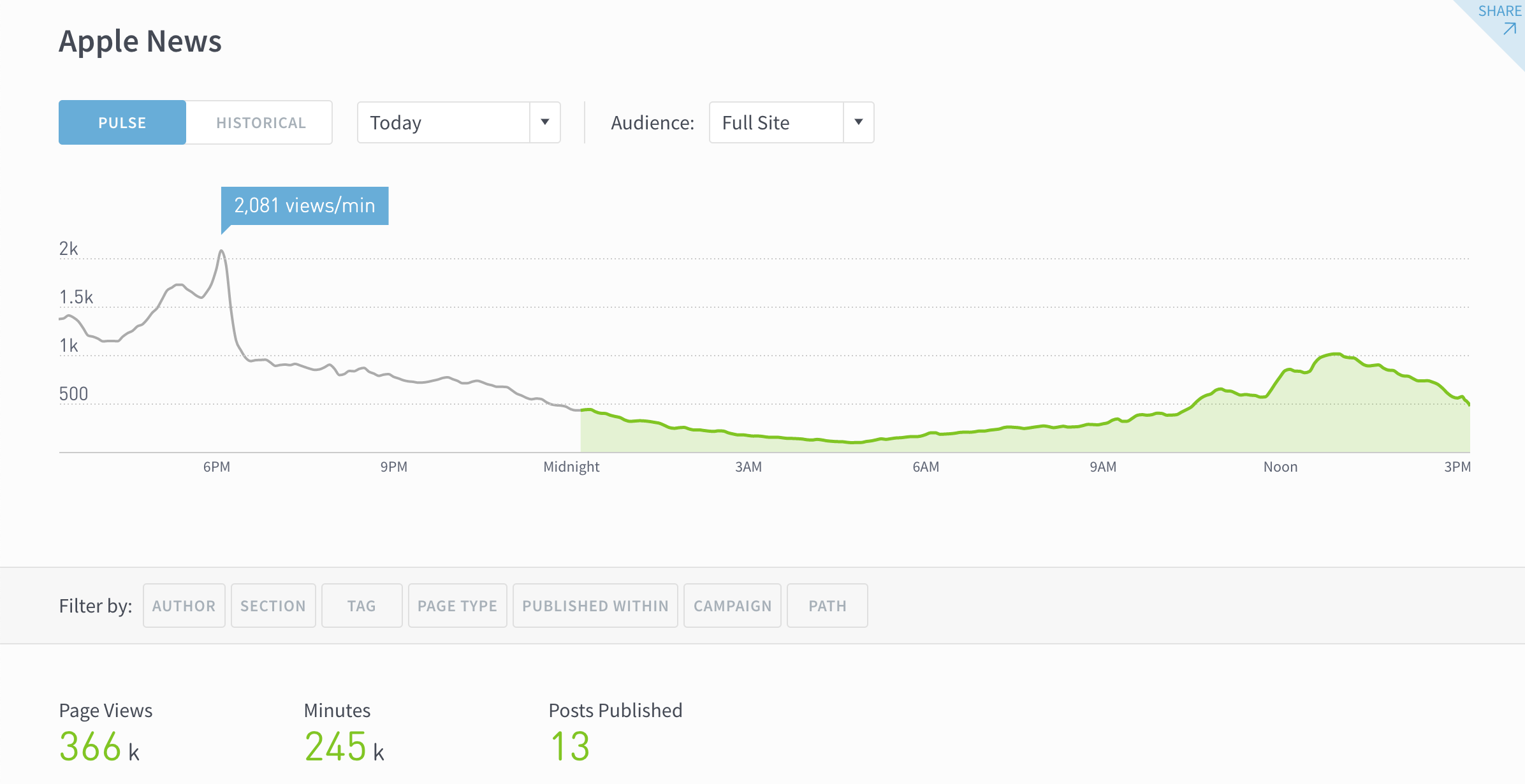
Task: Click the Posts Published 13 value
Action: (x=570, y=746)
